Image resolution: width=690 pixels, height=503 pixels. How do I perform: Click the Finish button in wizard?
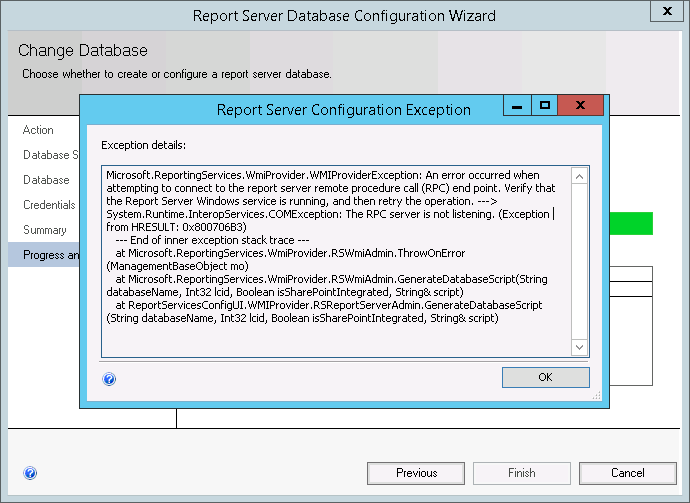(x=522, y=473)
